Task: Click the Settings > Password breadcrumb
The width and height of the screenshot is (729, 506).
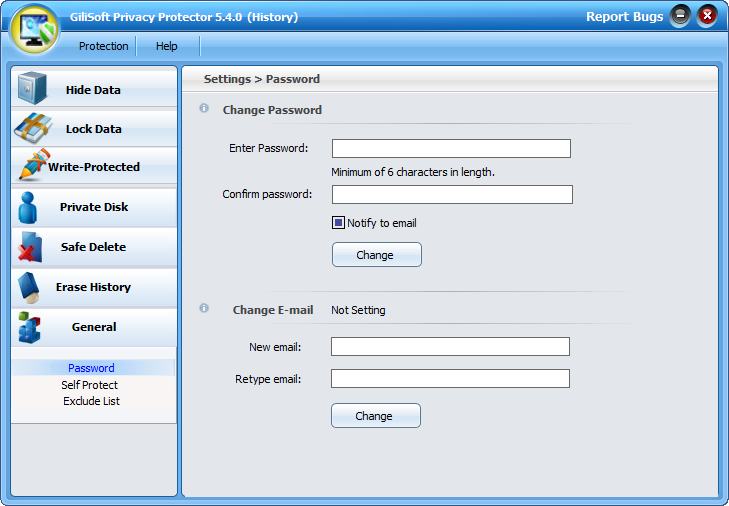Action: tap(262, 79)
